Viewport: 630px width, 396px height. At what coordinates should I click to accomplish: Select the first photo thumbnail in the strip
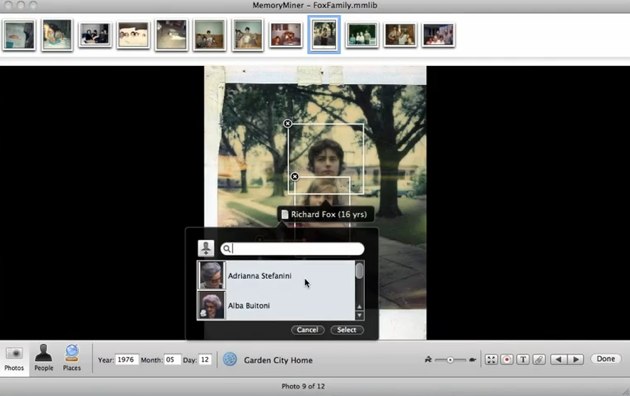click(x=18, y=35)
